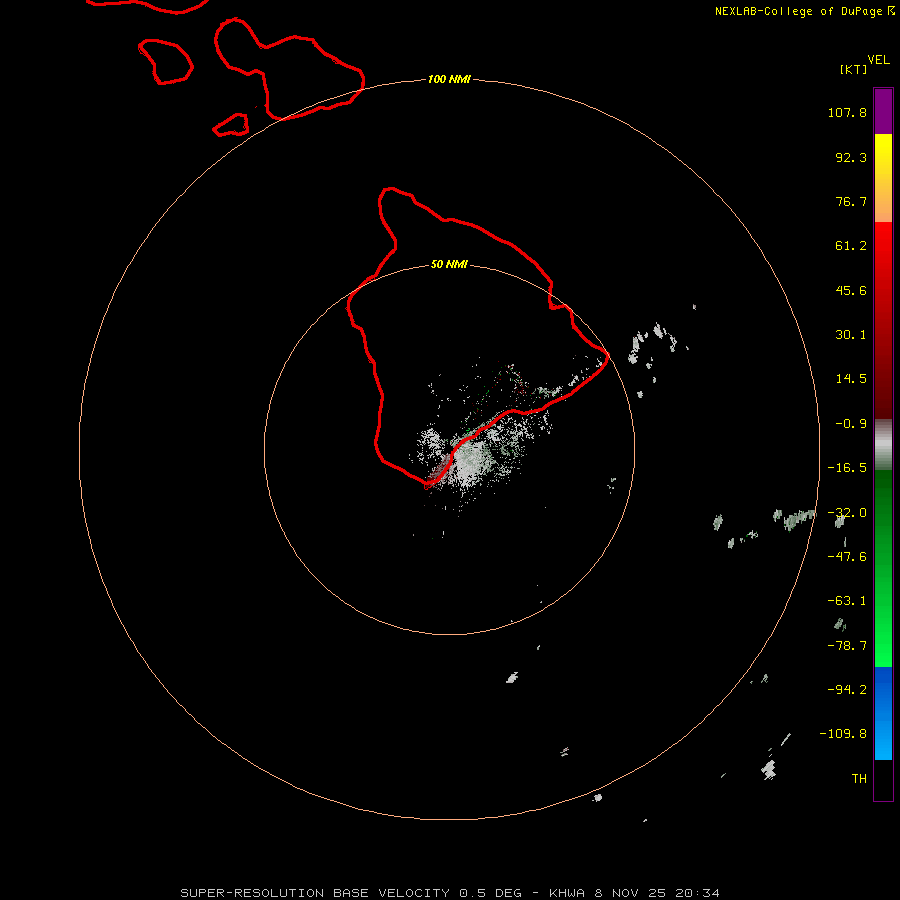Select the -94.2 velocity scale label
This screenshot has width=900, height=900.
[x=847, y=689]
